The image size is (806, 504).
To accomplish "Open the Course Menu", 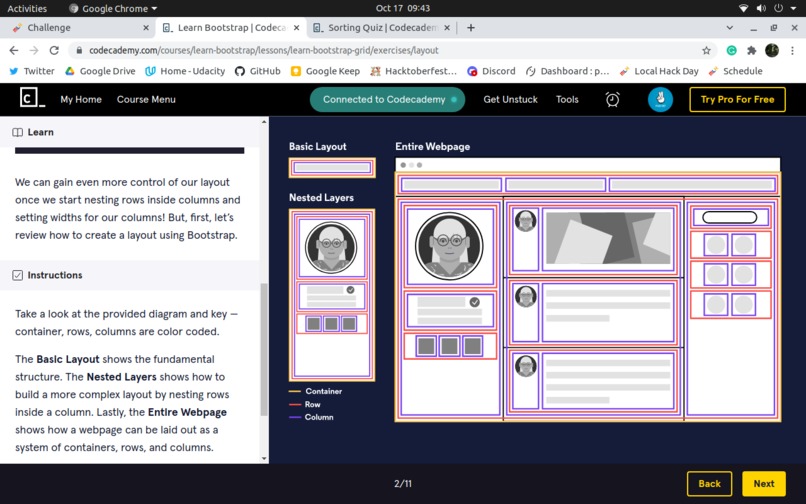I will tap(146, 99).
